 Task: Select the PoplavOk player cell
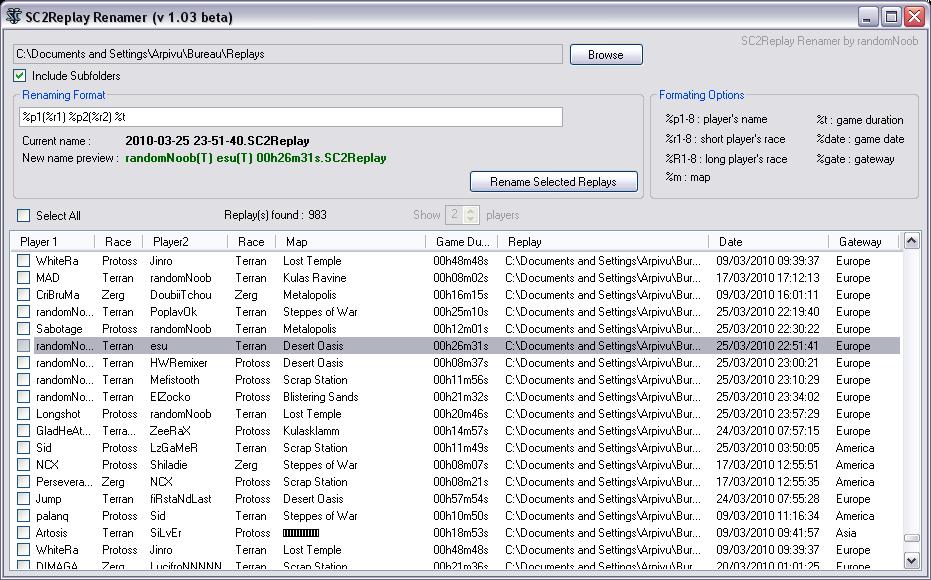pyautogui.click(x=173, y=312)
